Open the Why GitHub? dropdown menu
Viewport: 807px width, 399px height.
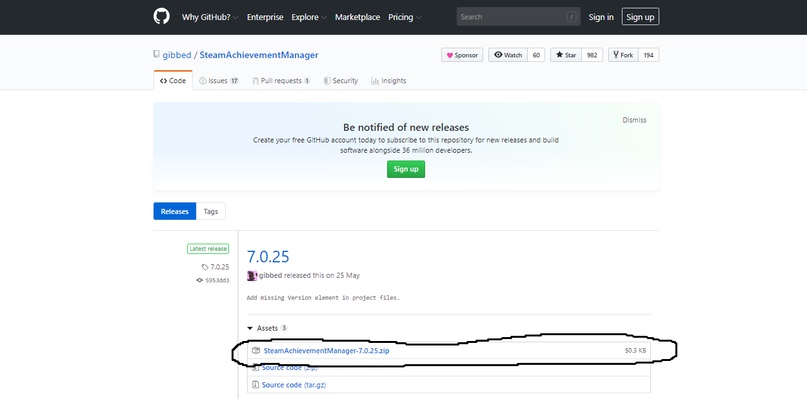tap(209, 17)
